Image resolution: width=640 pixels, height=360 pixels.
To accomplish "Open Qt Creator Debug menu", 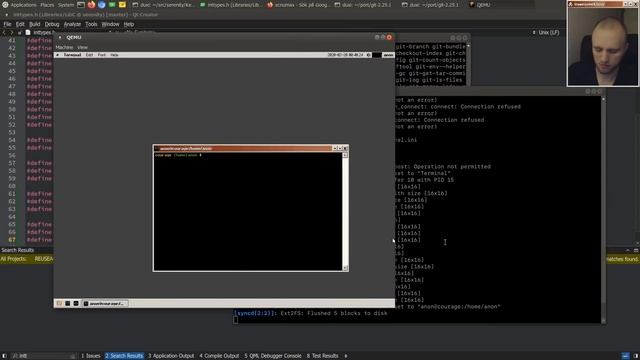I will click(52, 24).
